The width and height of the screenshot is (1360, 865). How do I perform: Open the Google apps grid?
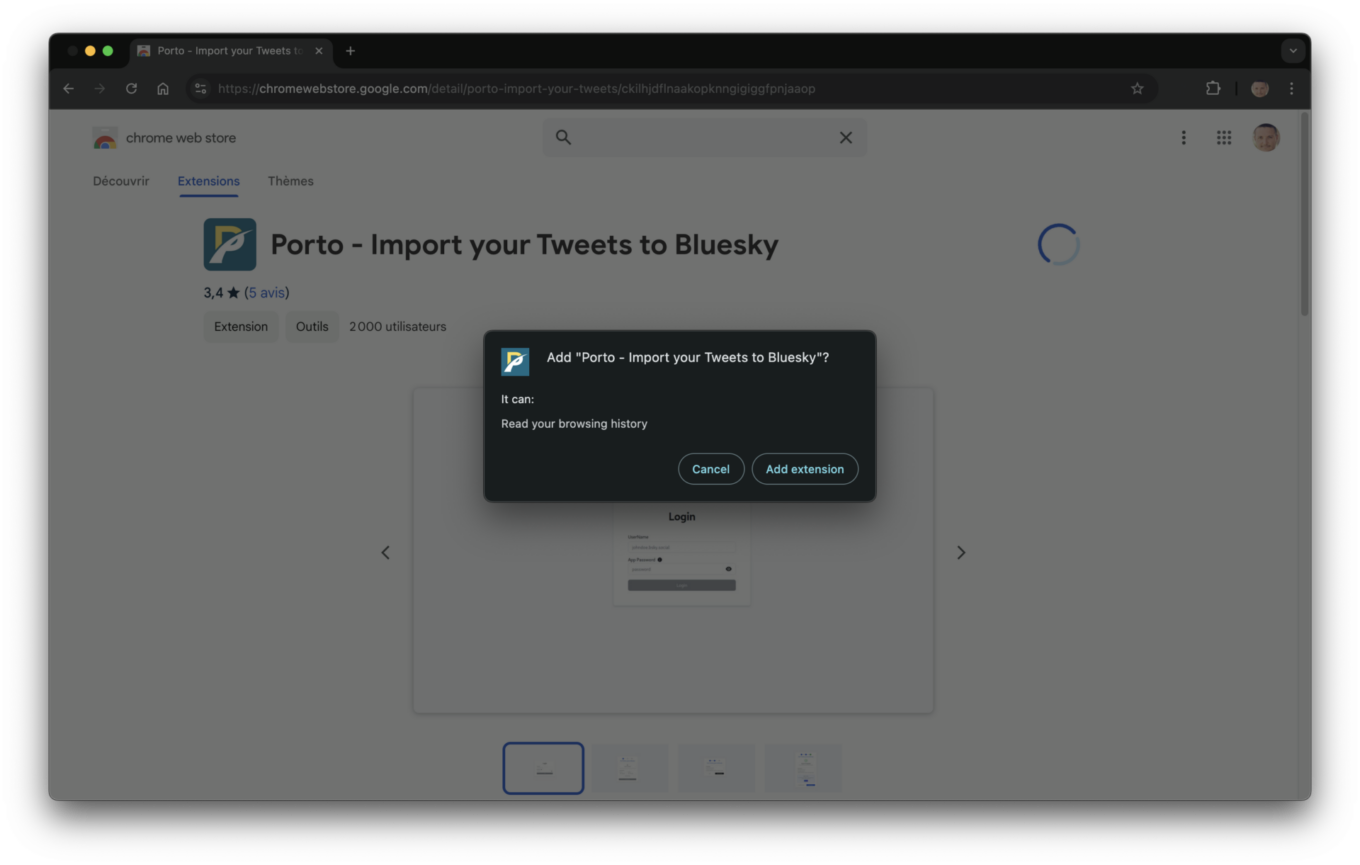1224,138
